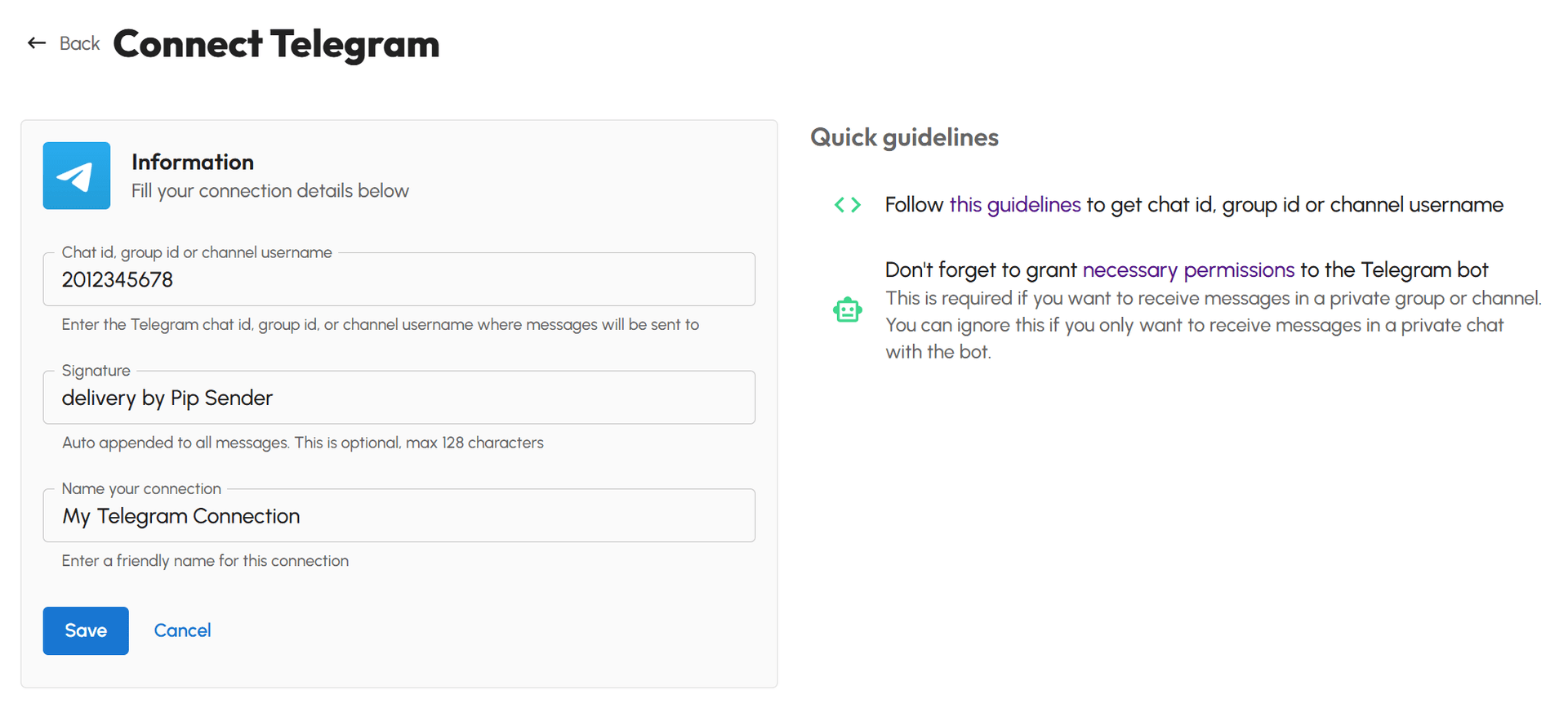This screenshot has width=1568, height=708.
Task: Click the Telegram paper plane logo
Action: (77, 176)
